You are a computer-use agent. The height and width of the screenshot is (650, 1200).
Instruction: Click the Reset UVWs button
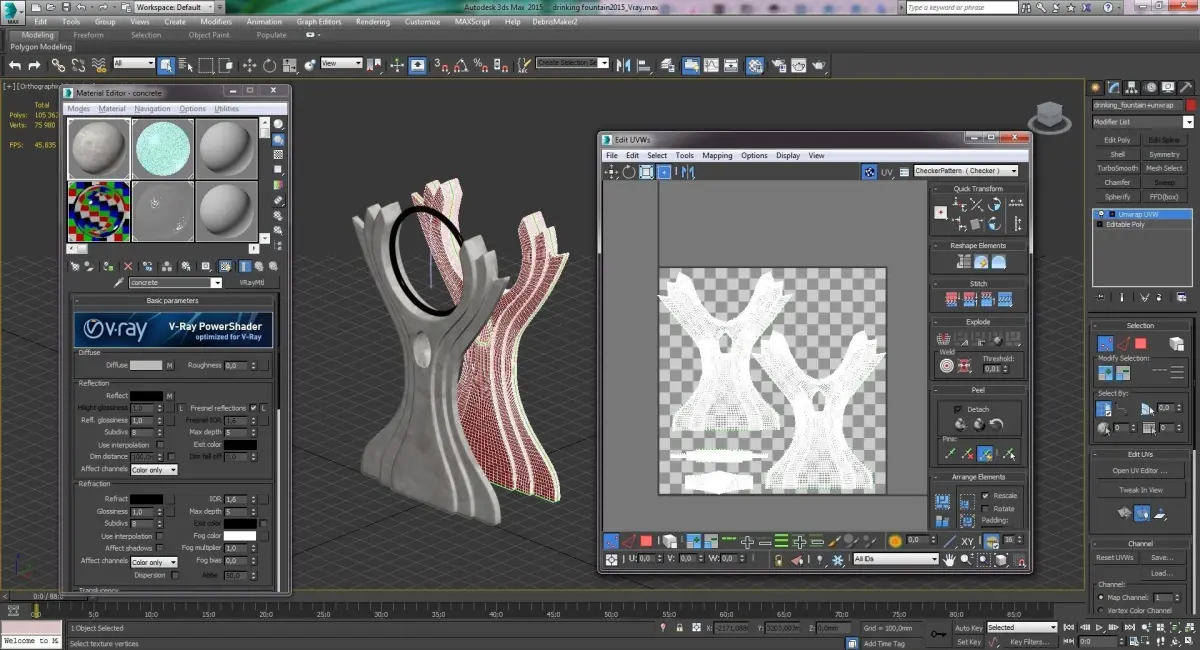1115,557
